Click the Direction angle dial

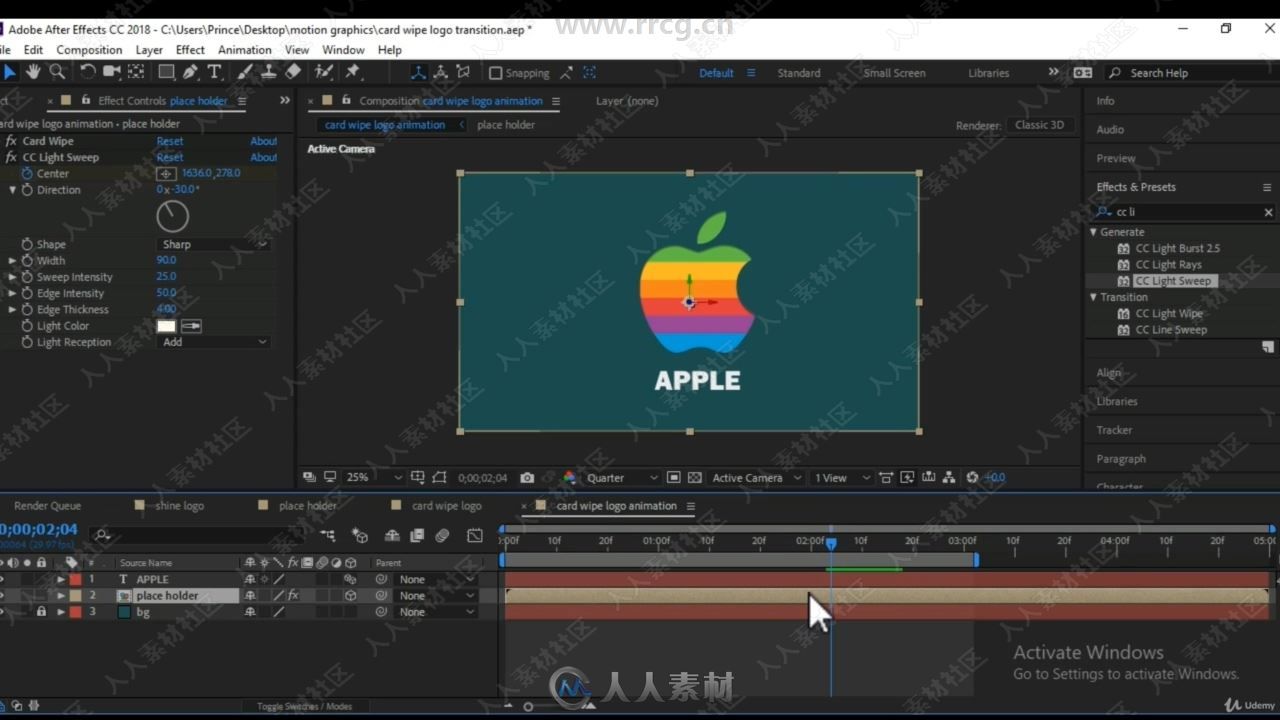click(x=172, y=216)
